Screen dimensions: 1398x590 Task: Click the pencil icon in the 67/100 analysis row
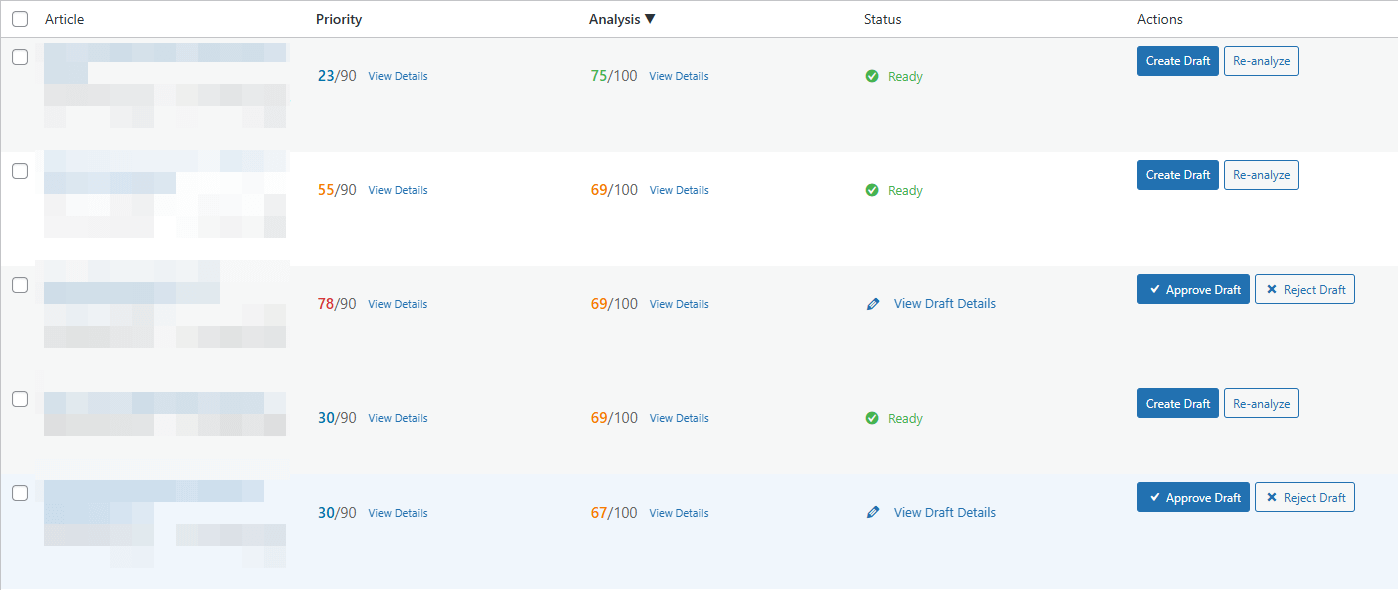pos(873,513)
